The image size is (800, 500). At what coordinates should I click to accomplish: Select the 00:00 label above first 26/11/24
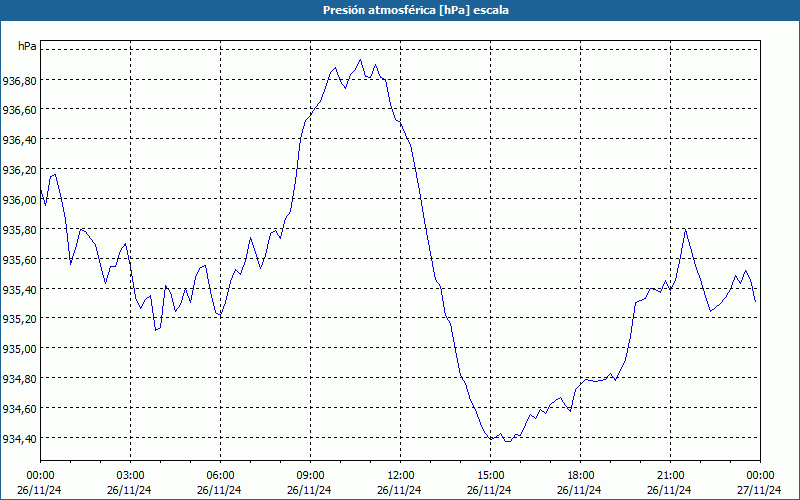point(40,476)
